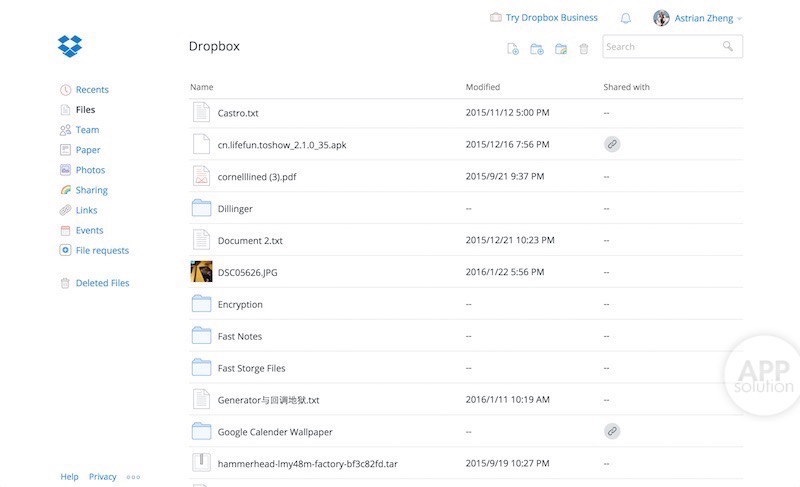Open Photos section
Viewport: 800px width, 487px height.
click(x=90, y=170)
